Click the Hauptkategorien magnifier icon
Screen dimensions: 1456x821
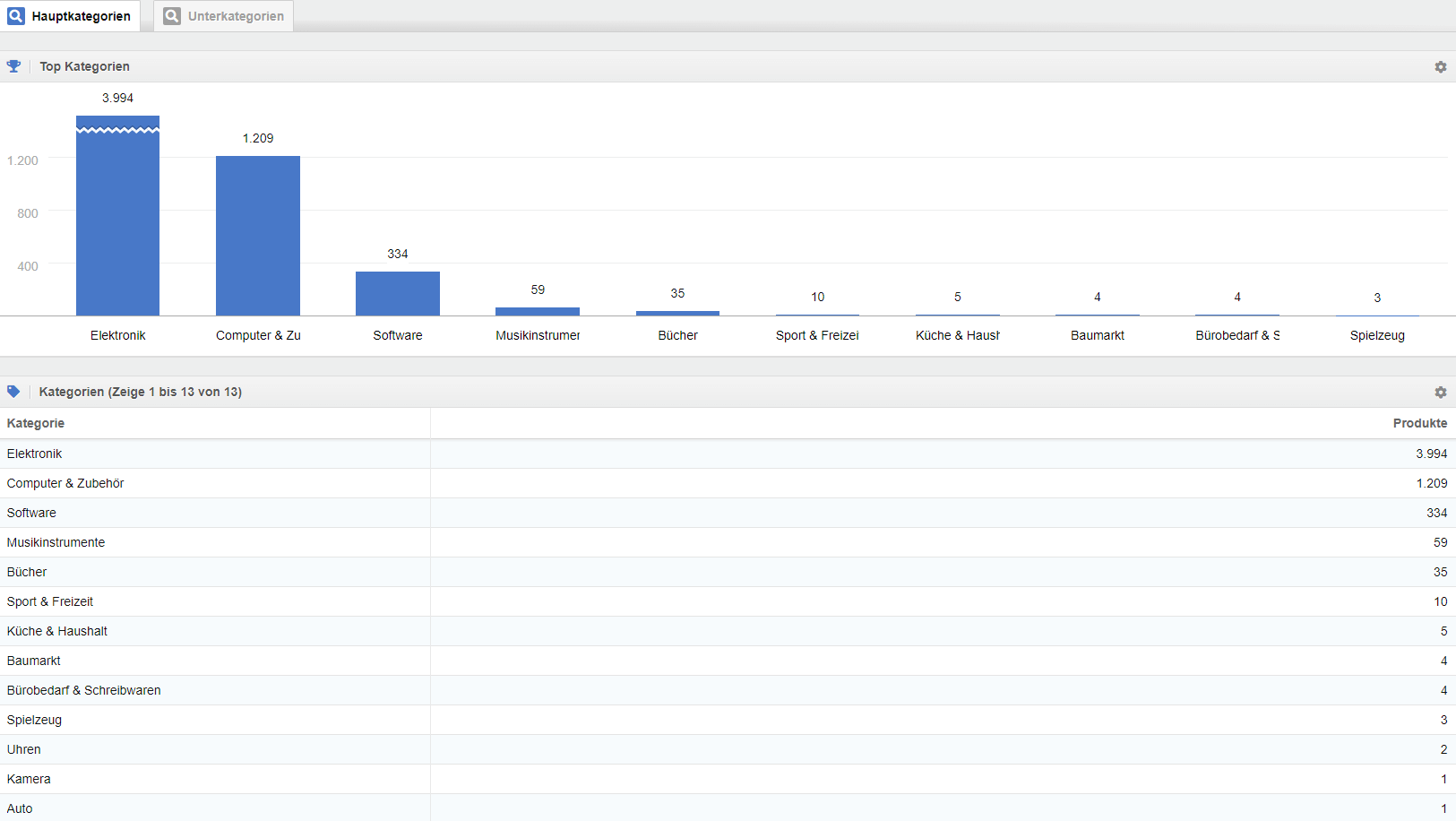(16, 16)
